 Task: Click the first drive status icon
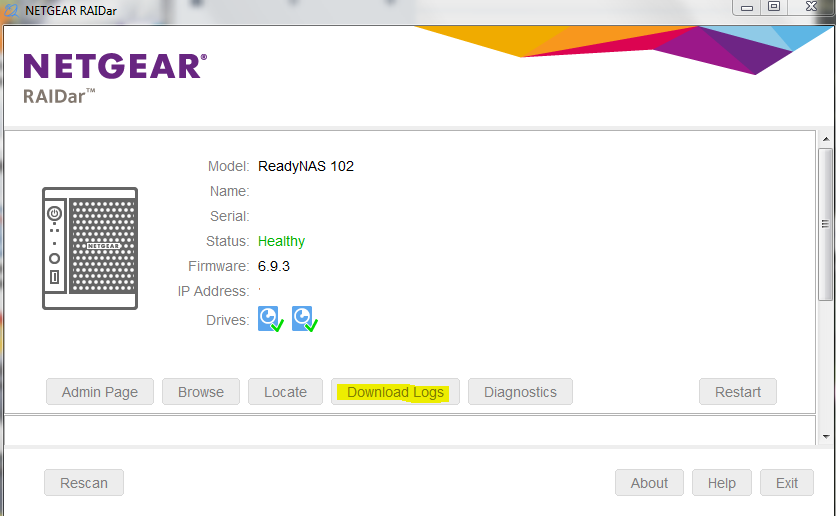pyautogui.click(x=271, y=319)
